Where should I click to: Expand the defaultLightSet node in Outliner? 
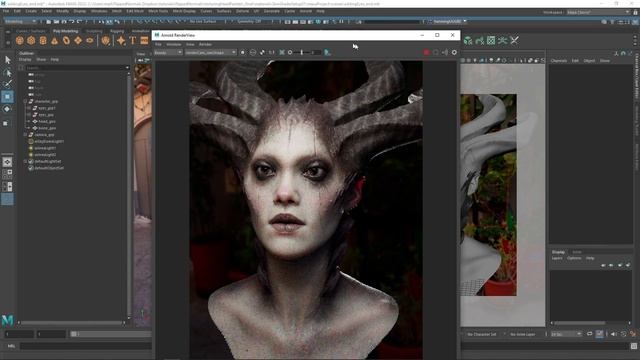(x=25, y=161)
